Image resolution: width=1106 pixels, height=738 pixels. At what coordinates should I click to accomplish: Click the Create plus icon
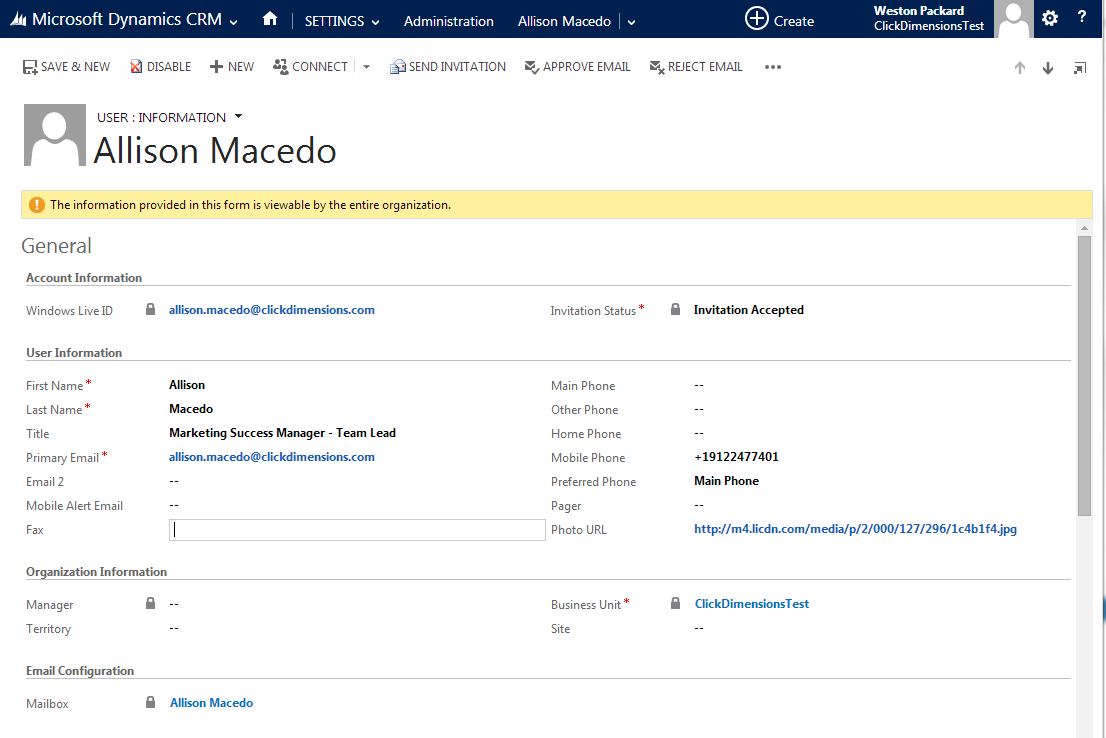pyautogui.click(x=757, y=19)
